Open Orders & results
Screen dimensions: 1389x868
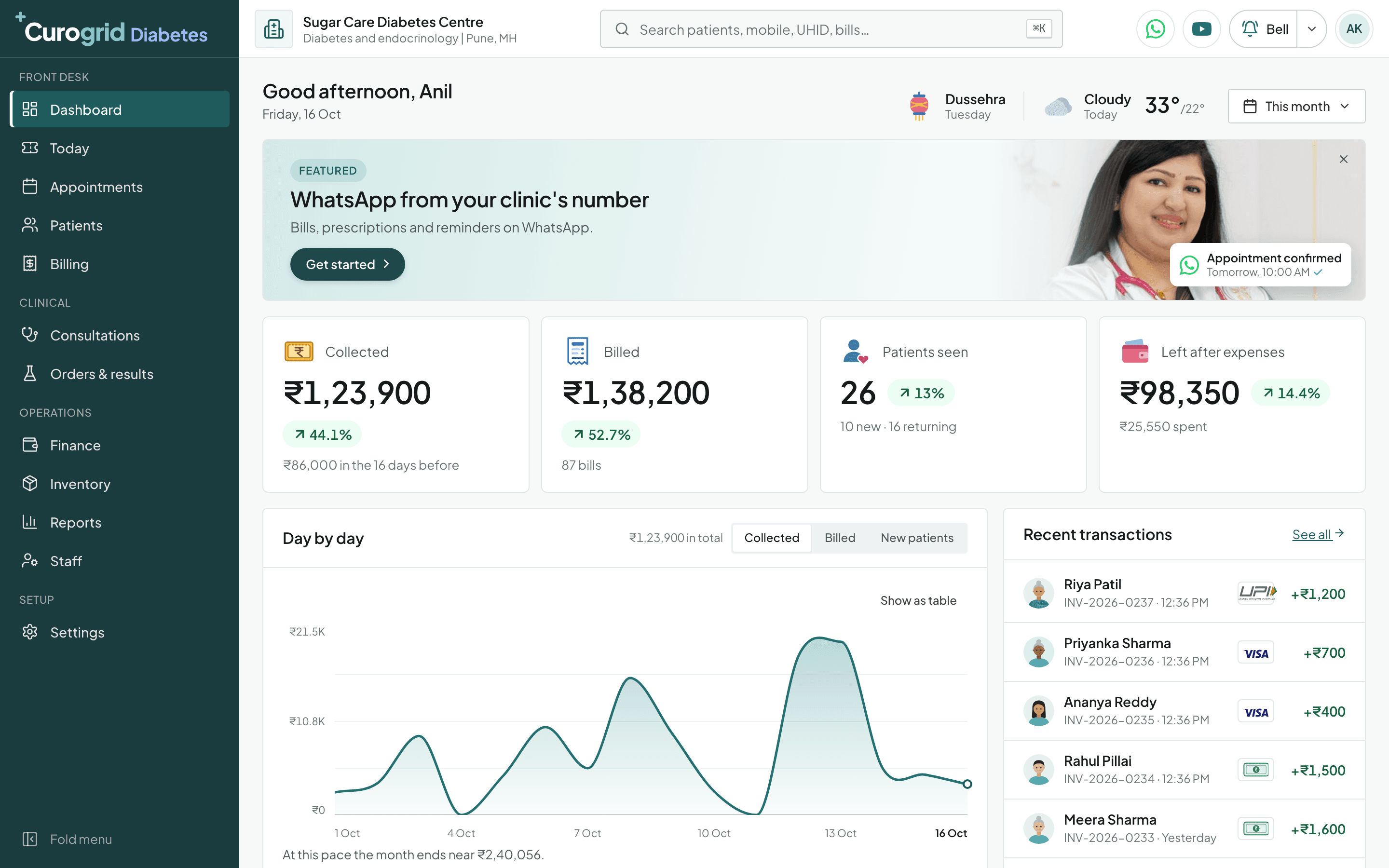pos(120,374)
